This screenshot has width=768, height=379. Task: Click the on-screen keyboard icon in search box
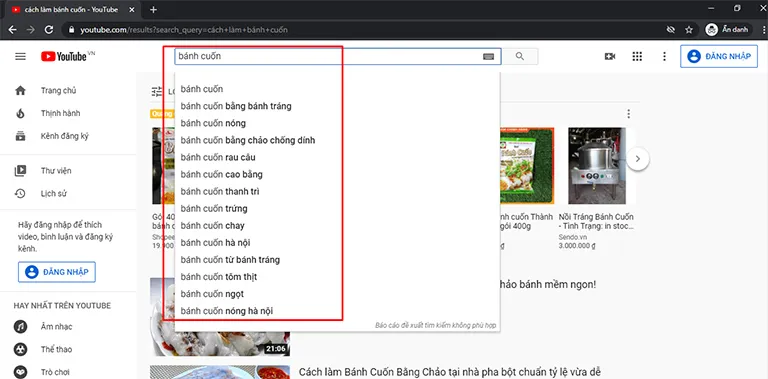[488, 56]
